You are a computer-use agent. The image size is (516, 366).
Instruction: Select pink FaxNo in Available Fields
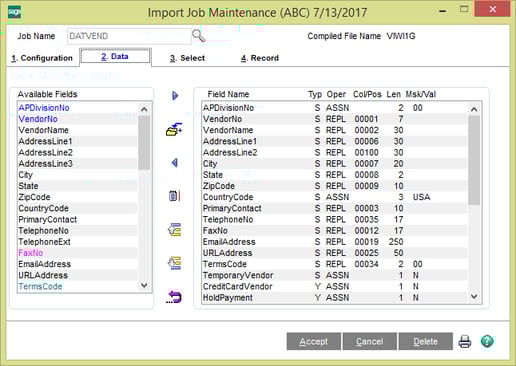pyautogui.click(x=78, y=253)
